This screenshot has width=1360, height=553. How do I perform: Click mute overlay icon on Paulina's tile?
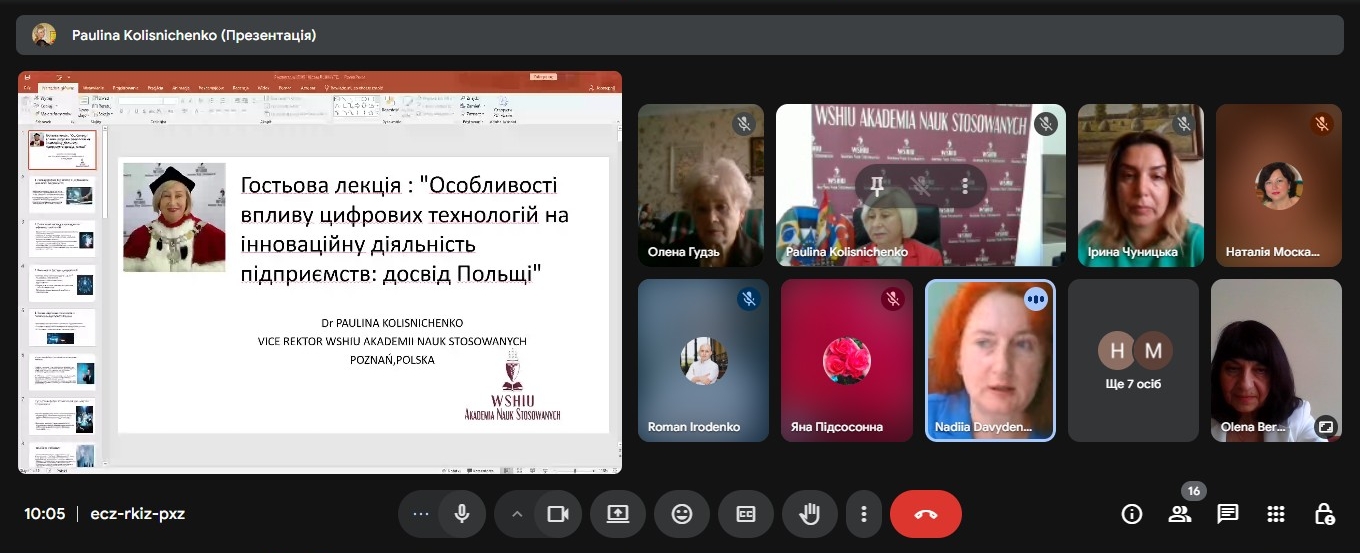click(x=921, y=186)
